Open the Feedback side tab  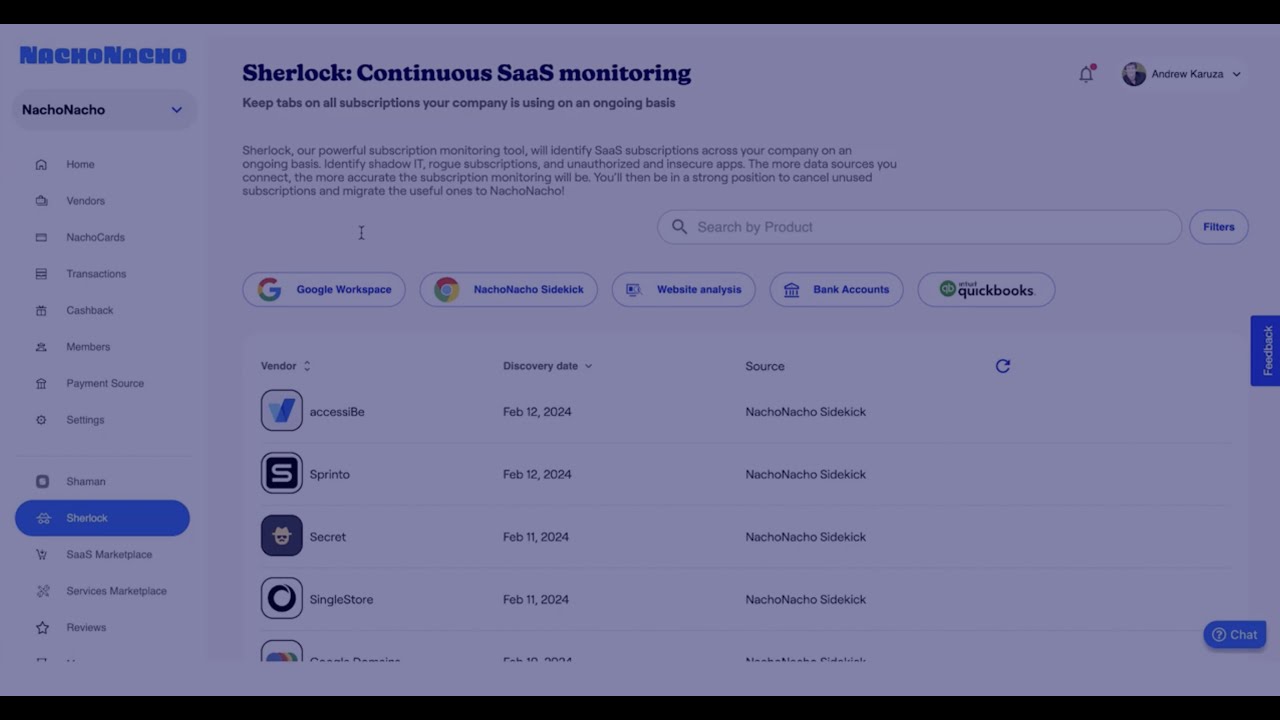coord(1265,351)
